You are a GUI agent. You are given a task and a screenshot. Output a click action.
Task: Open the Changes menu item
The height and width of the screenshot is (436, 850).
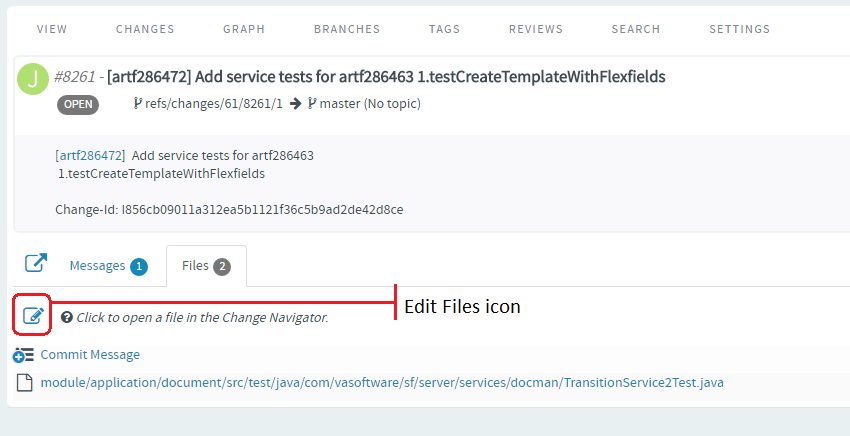[x=145, y=29]
